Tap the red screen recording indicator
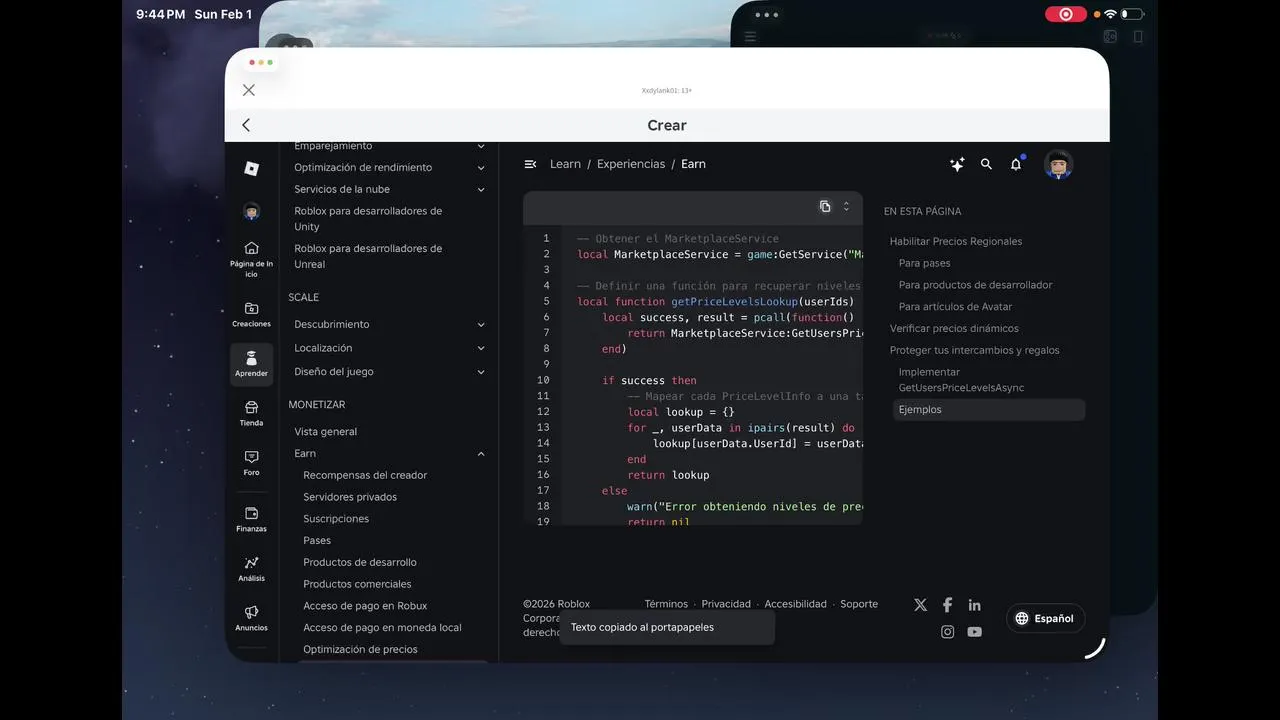 1066,14
